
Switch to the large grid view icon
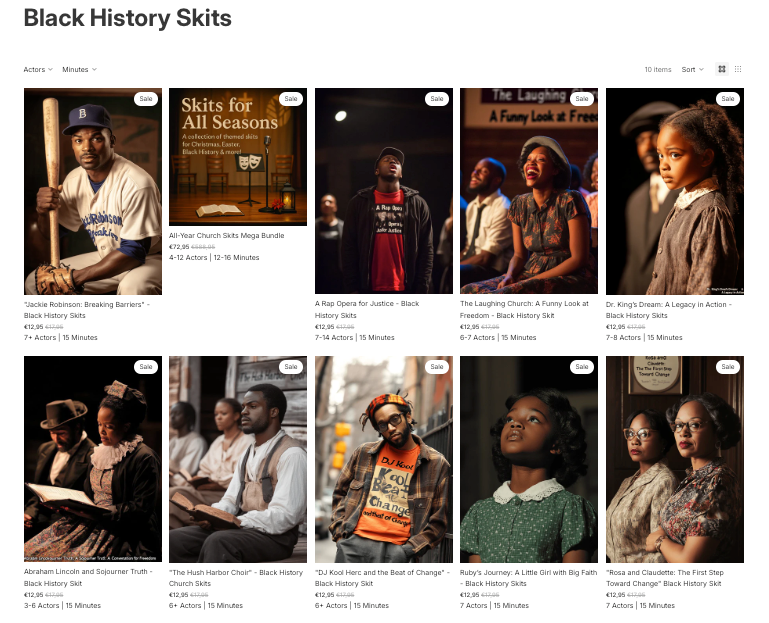(x=722, y=69)
